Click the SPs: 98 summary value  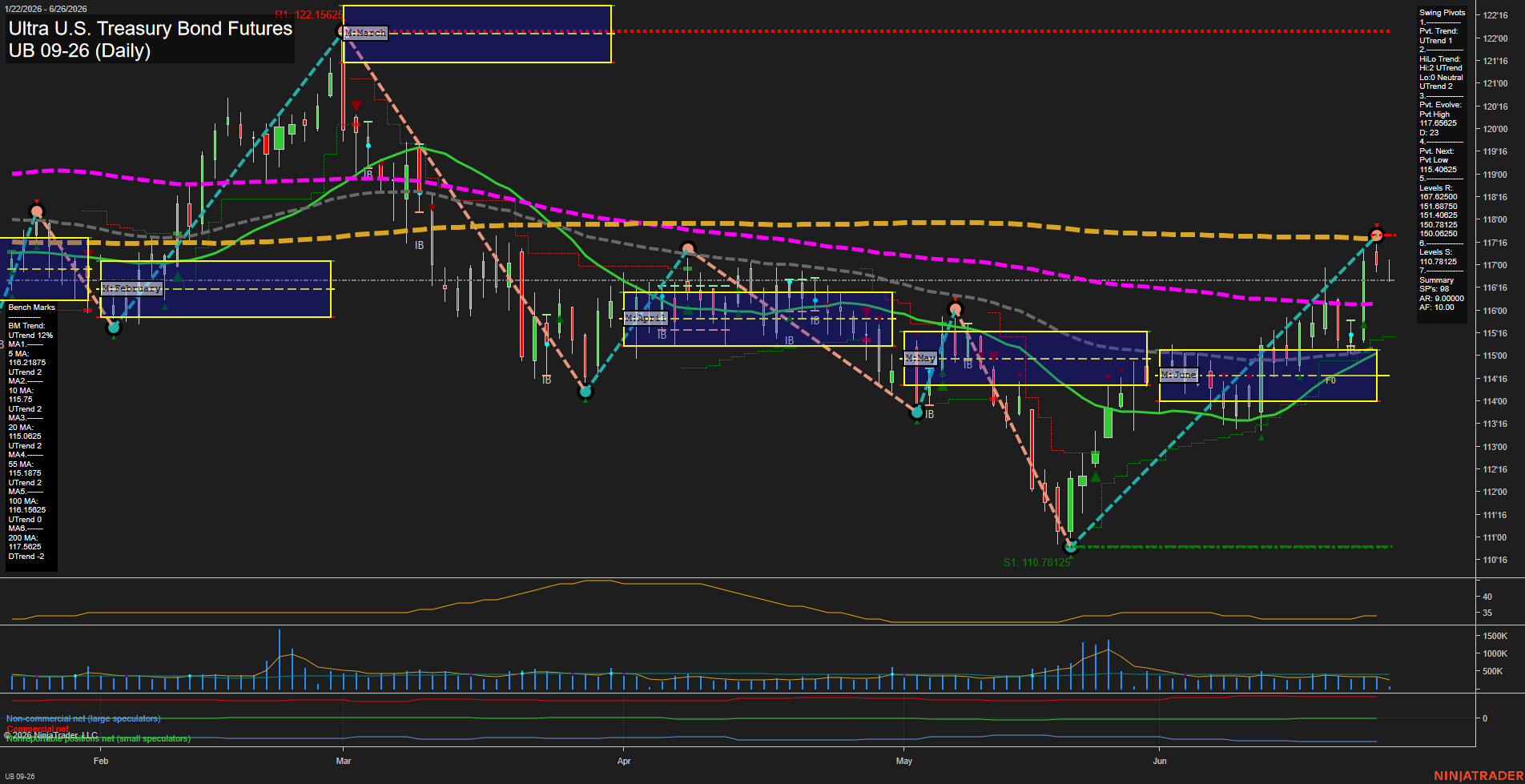1434,289
